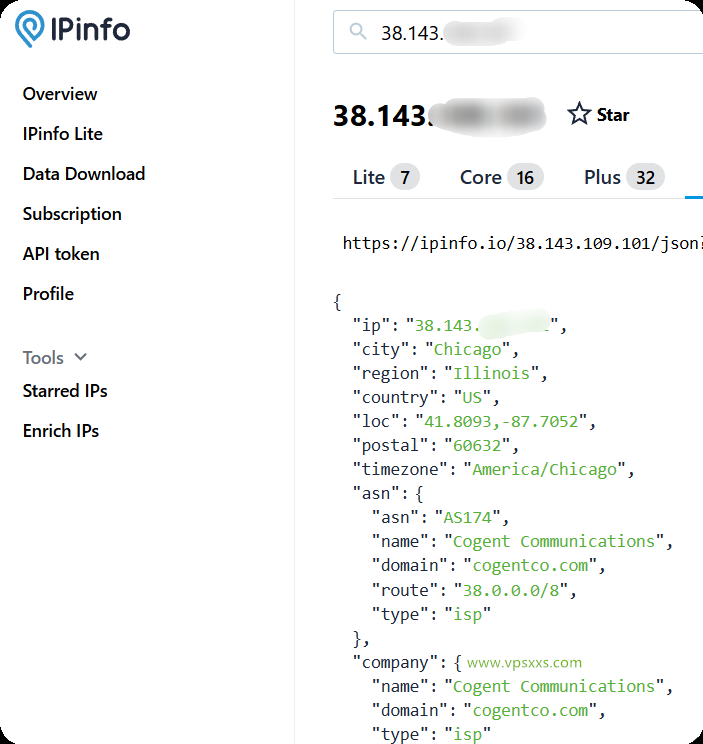Click the "Chicago" city value
703x744 pixels.
468,350
